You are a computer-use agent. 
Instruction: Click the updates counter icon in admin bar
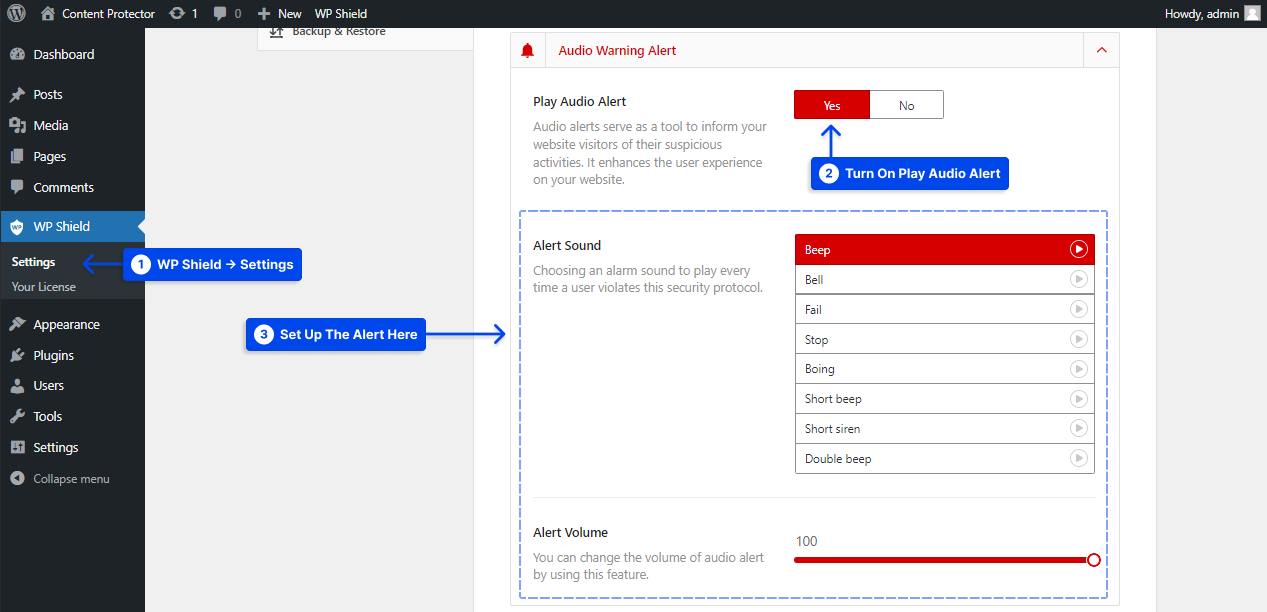(178, 13)
